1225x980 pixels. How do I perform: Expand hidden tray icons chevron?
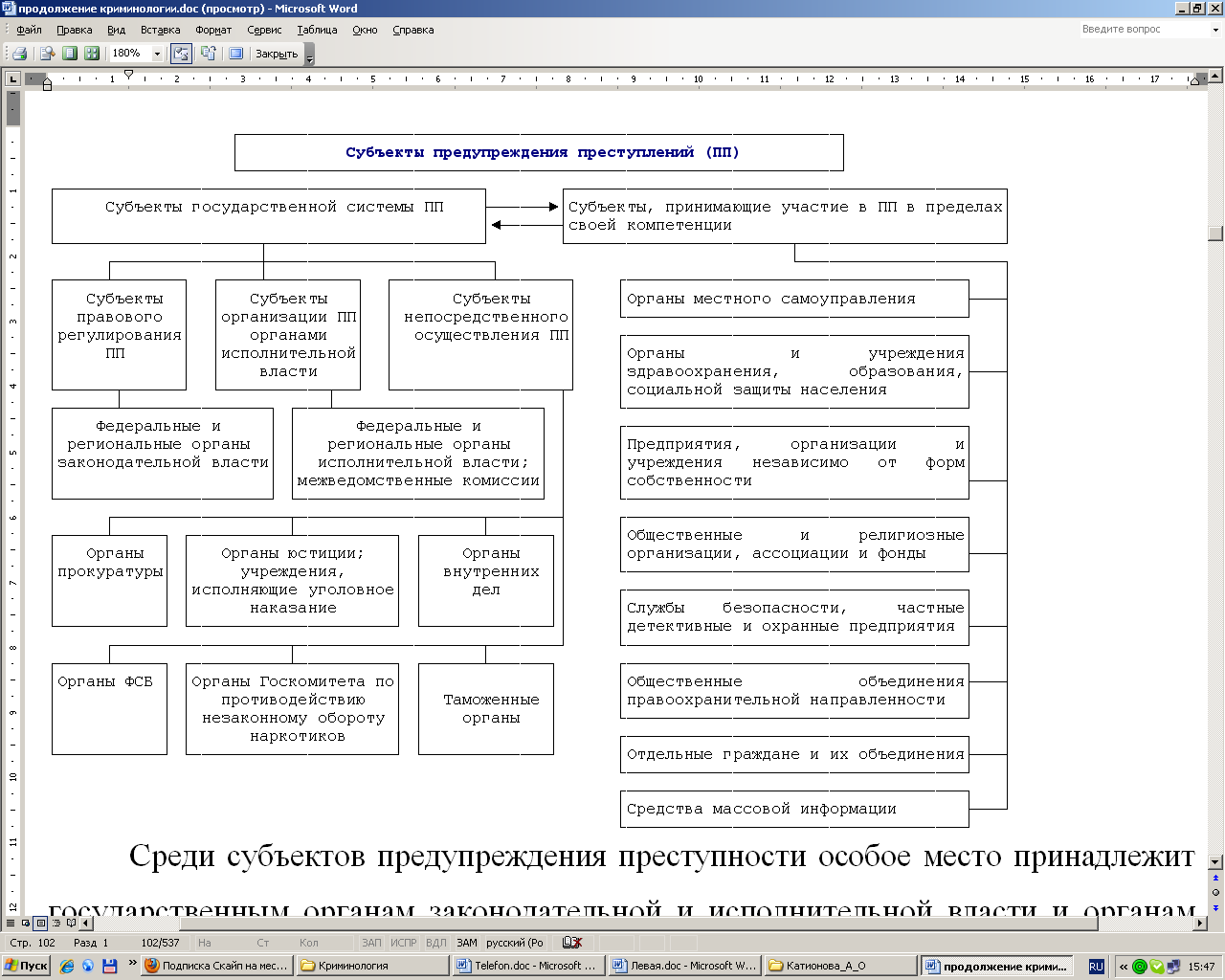[1124, 967]
